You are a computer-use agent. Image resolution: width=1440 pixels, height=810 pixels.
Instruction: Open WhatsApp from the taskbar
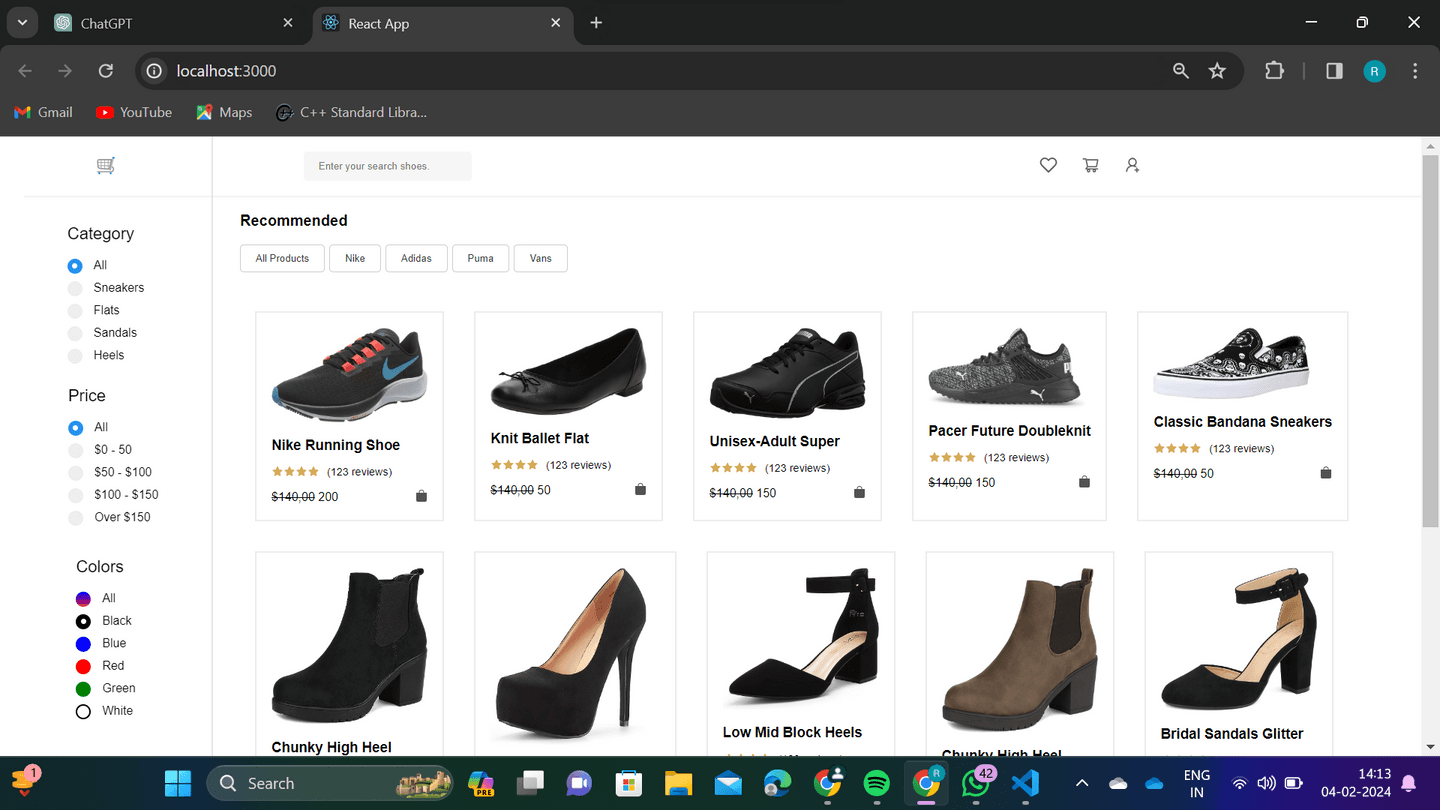(975, 783)
